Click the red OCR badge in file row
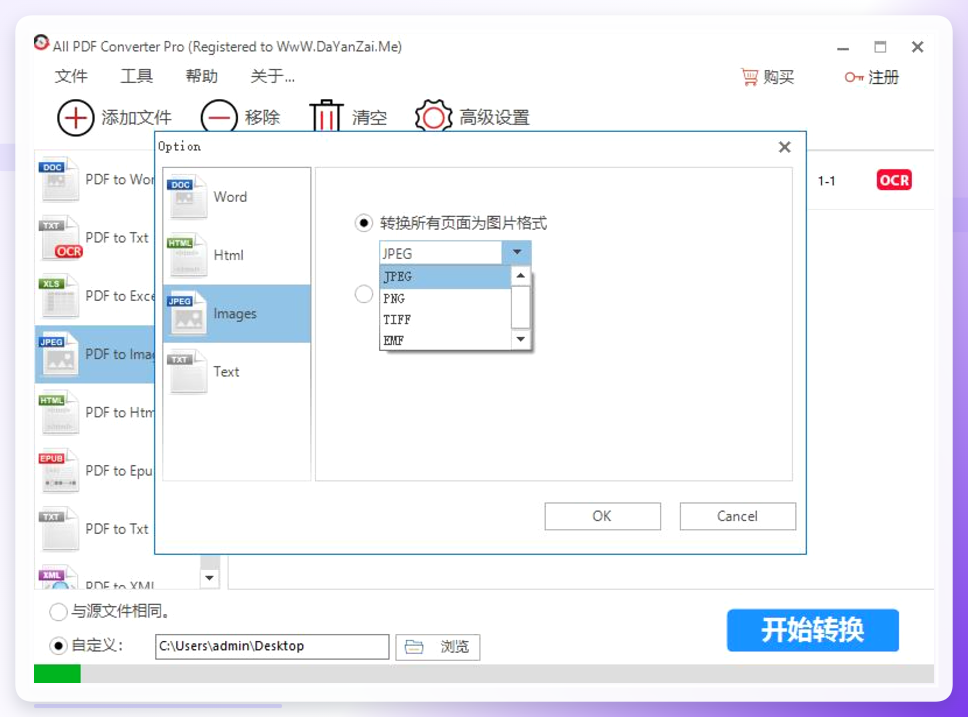 pos(894,180)
